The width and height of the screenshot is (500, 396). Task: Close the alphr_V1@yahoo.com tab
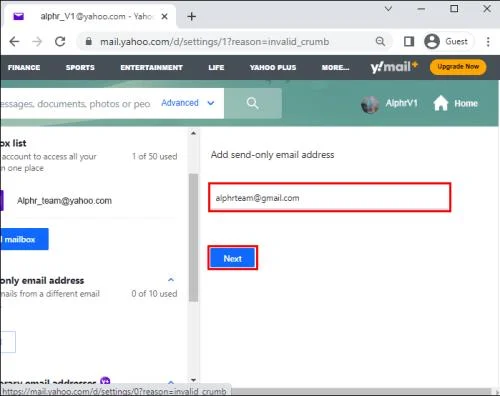pos(164,16)
